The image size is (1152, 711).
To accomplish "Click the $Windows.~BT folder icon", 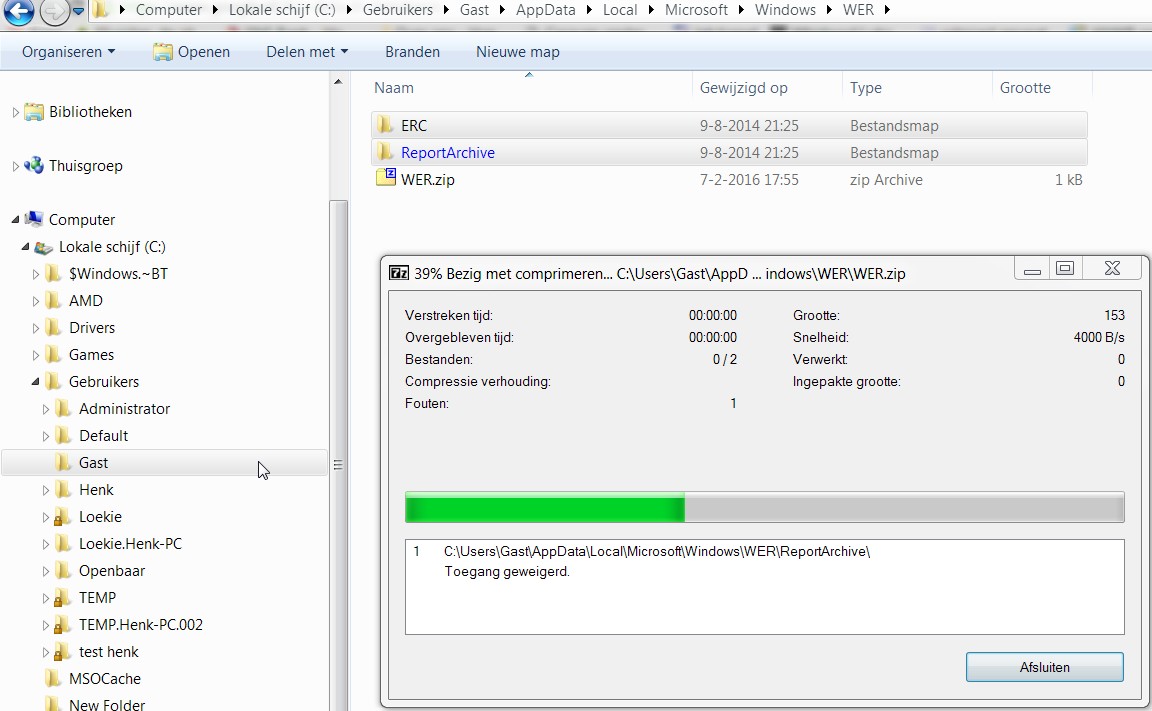I will pos(54,274).
